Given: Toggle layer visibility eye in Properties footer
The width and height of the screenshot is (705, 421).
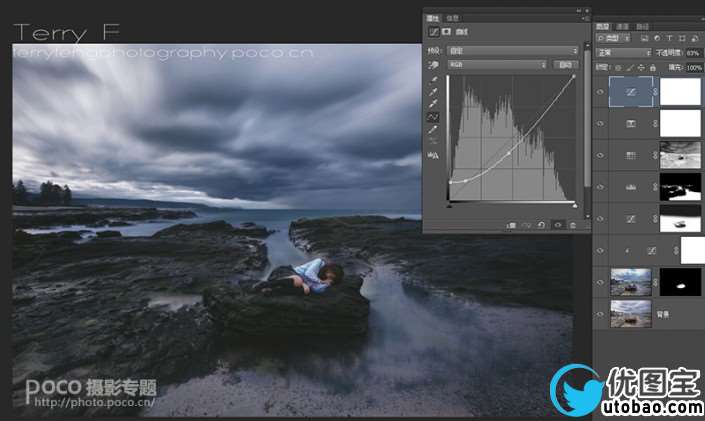Looking at the screenshot, I should (x=558, y=225).
